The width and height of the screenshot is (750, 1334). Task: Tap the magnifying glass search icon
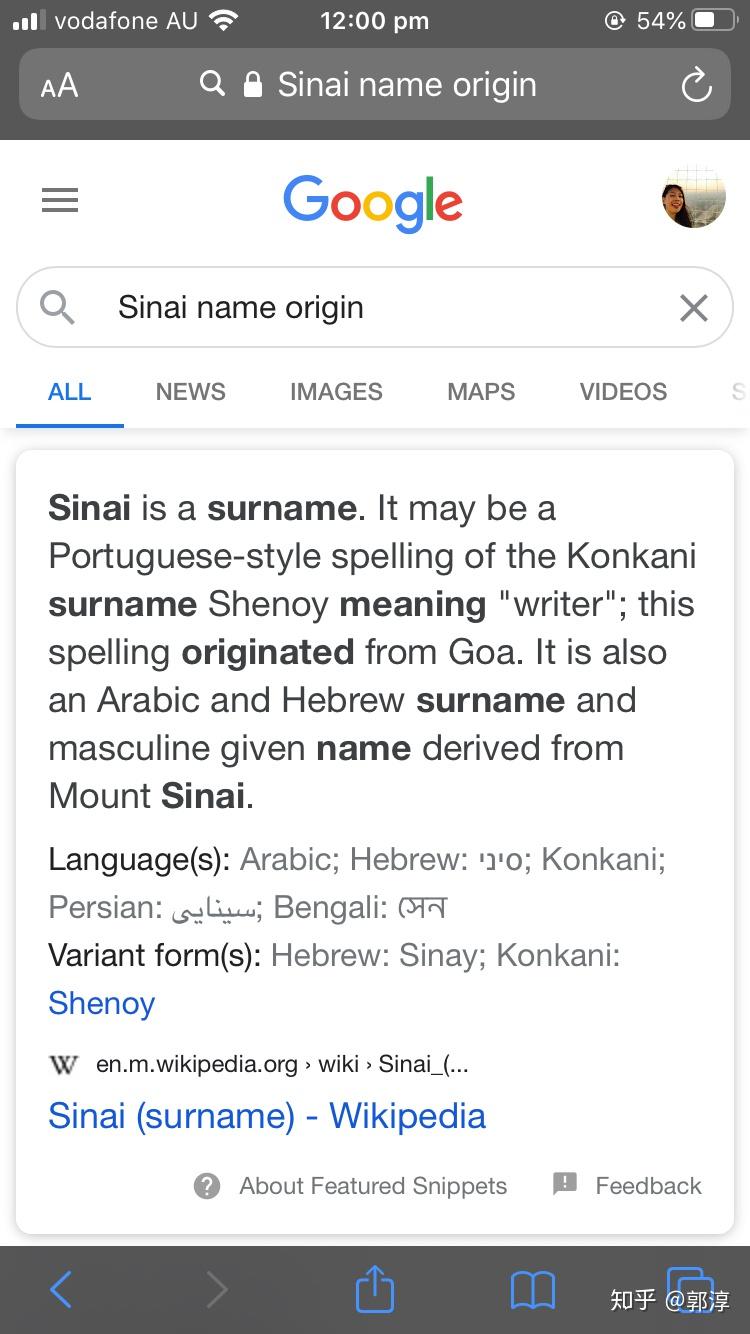click(57, 307)
